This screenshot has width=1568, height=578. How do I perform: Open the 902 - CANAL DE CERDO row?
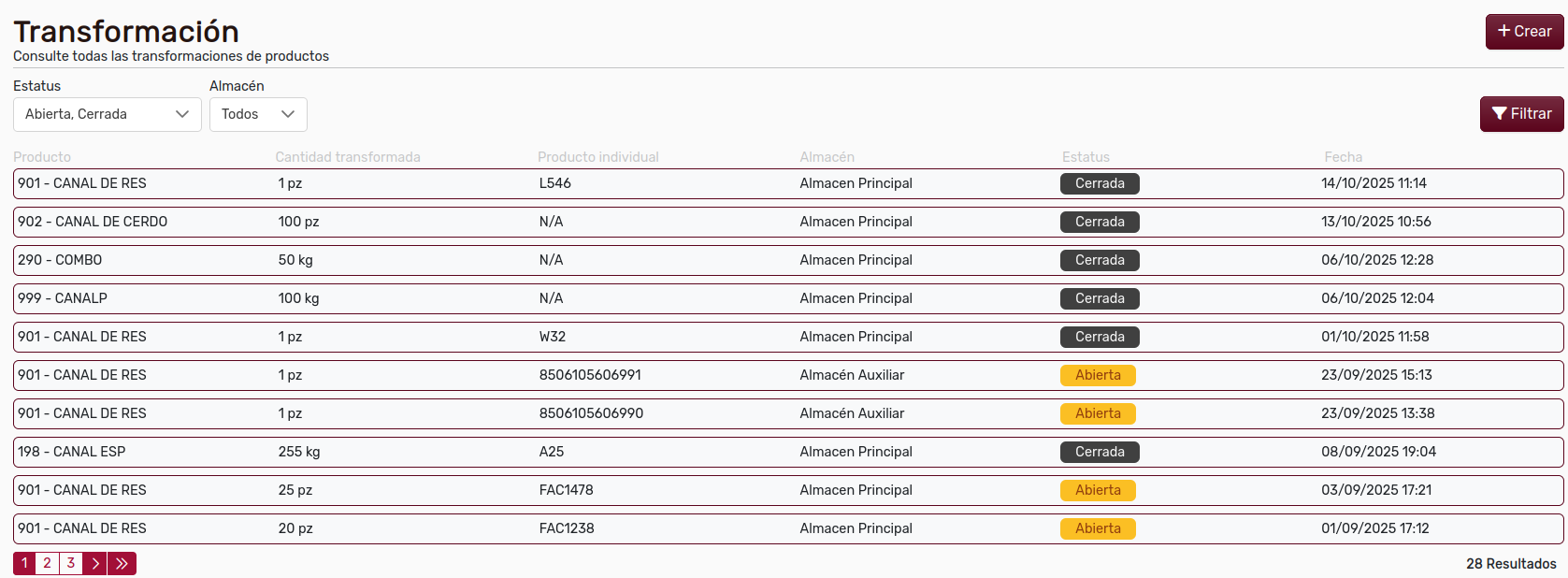[x=93, y=222]
